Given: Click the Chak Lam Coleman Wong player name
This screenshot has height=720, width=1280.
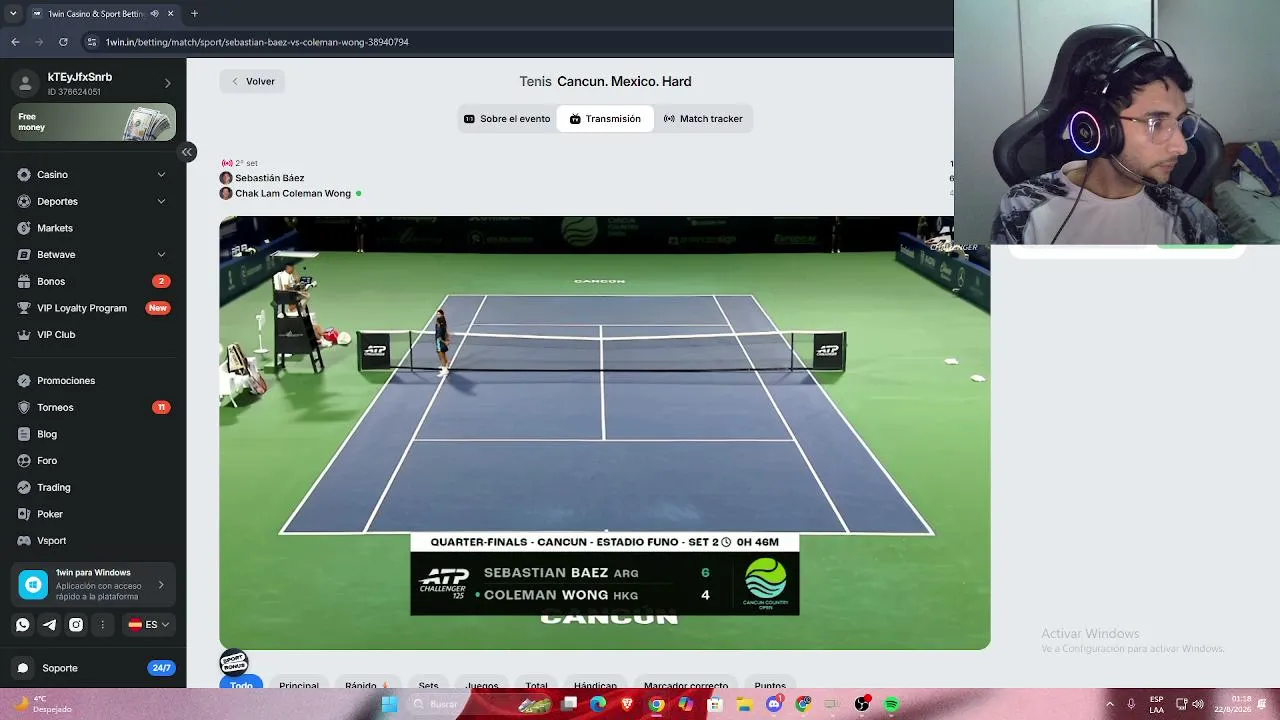Looking at the screenshot, I should [x=293, y=194].
